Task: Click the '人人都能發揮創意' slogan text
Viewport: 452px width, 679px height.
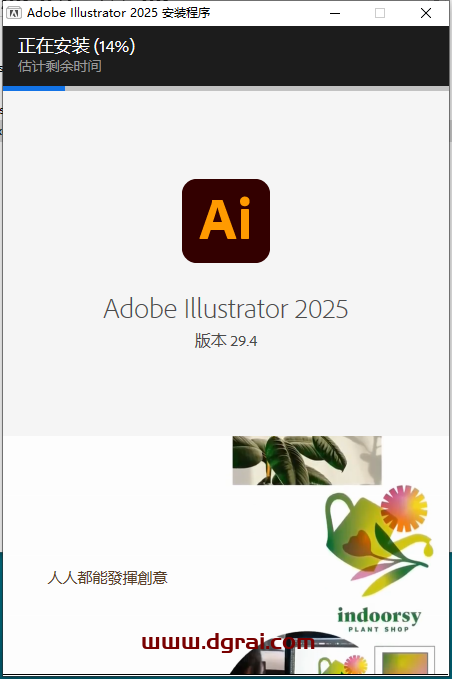Action: 107,578
